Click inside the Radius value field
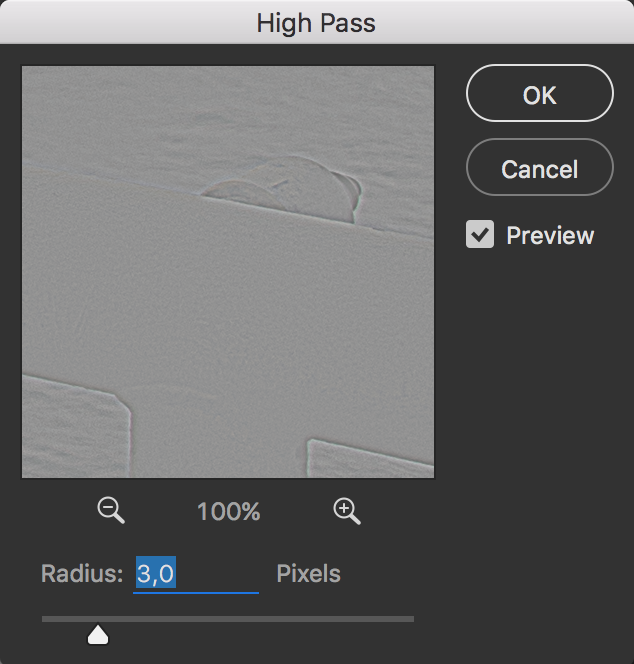The height and width of the screenshot is (664, 634). (196, 574)
